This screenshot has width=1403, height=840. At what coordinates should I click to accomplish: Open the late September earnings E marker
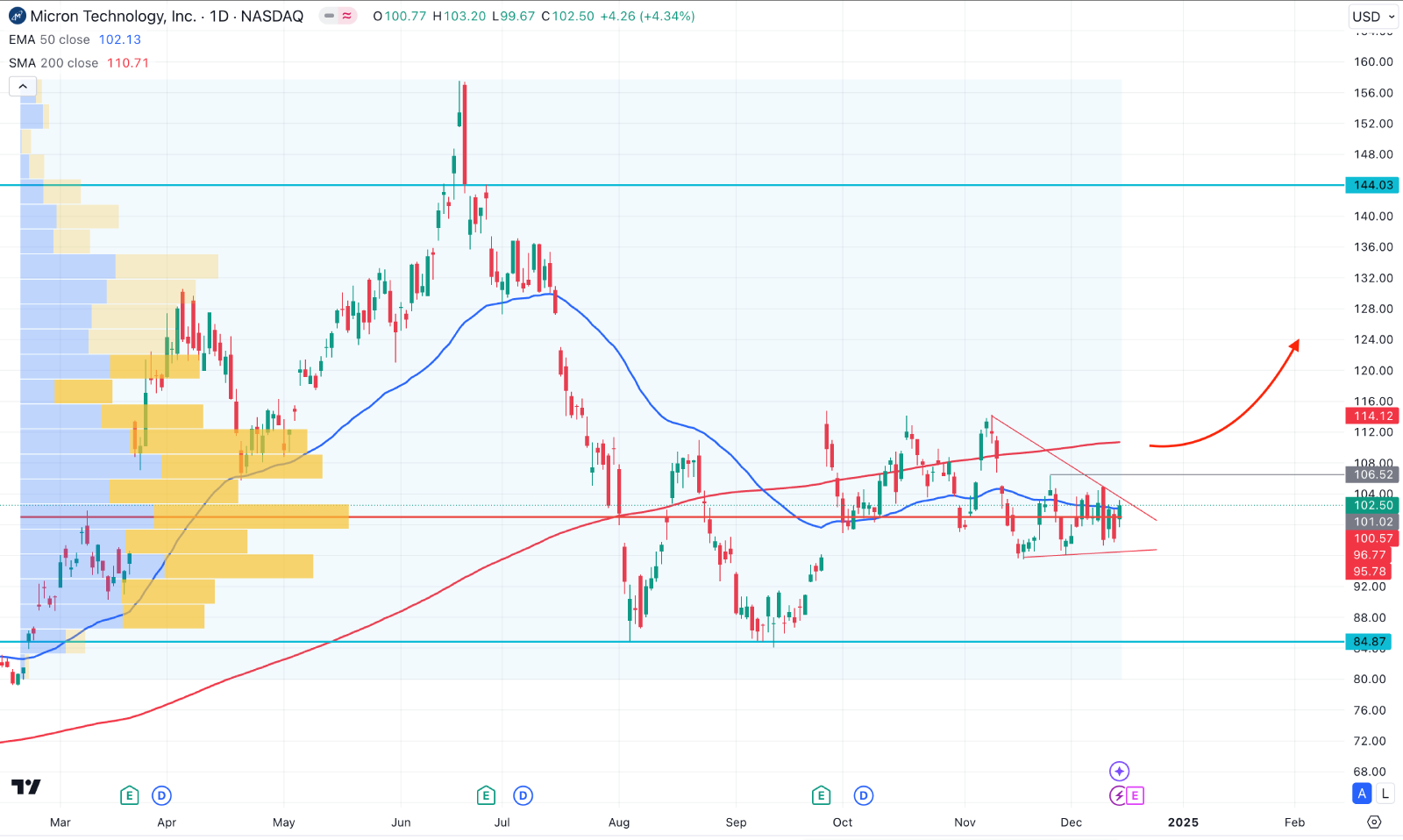click(821, 795)
